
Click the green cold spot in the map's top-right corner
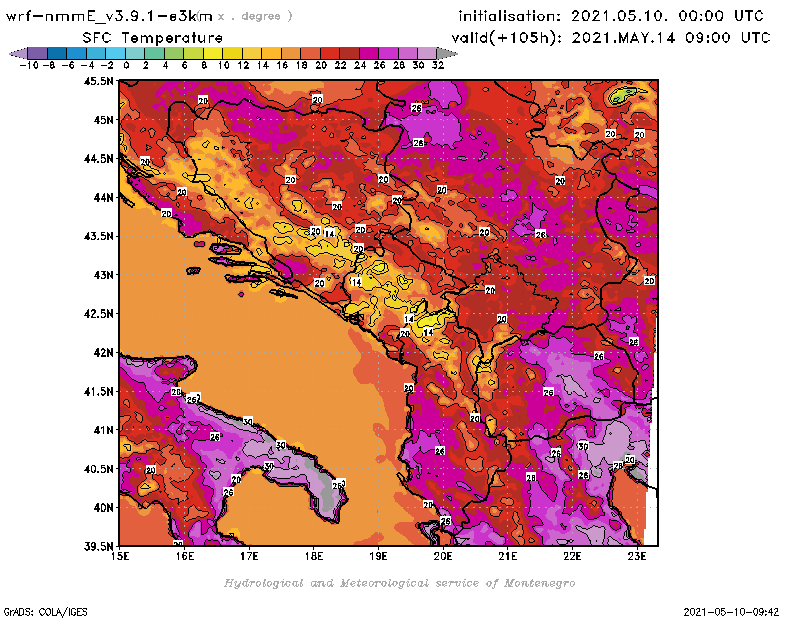[x=623, y=95]
